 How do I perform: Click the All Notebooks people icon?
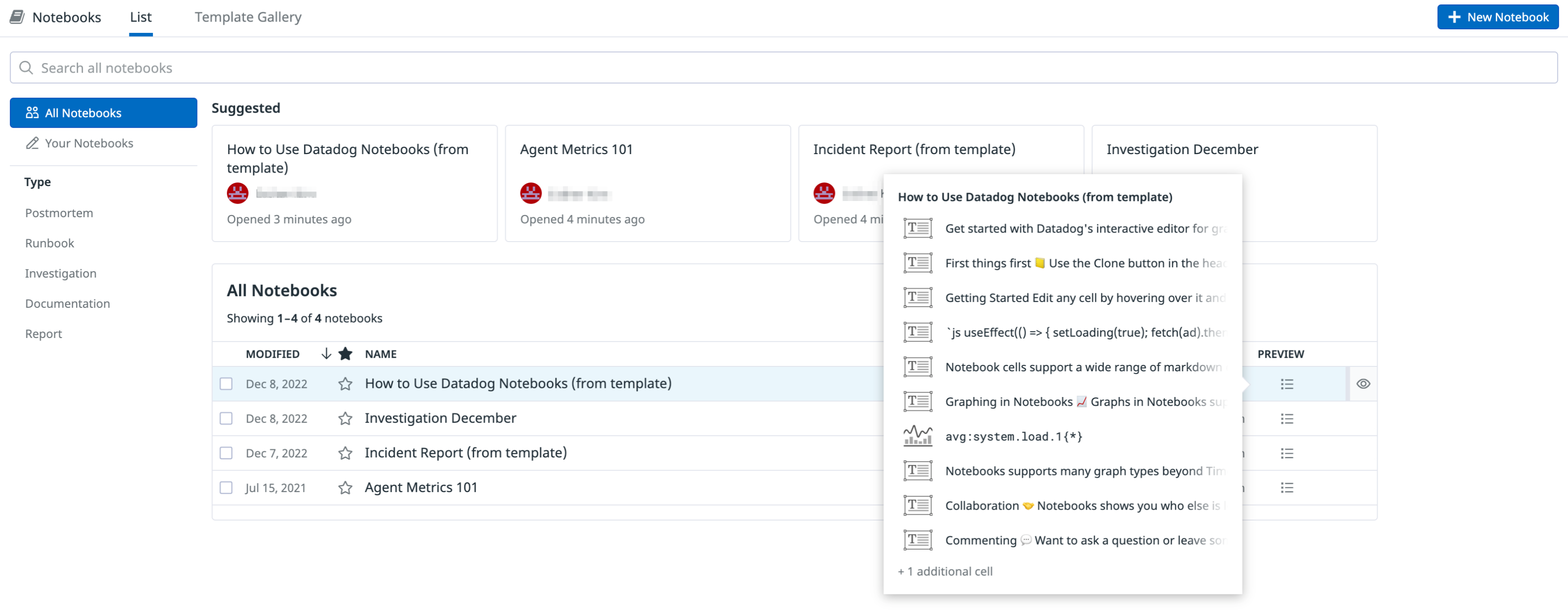(32, 113)
